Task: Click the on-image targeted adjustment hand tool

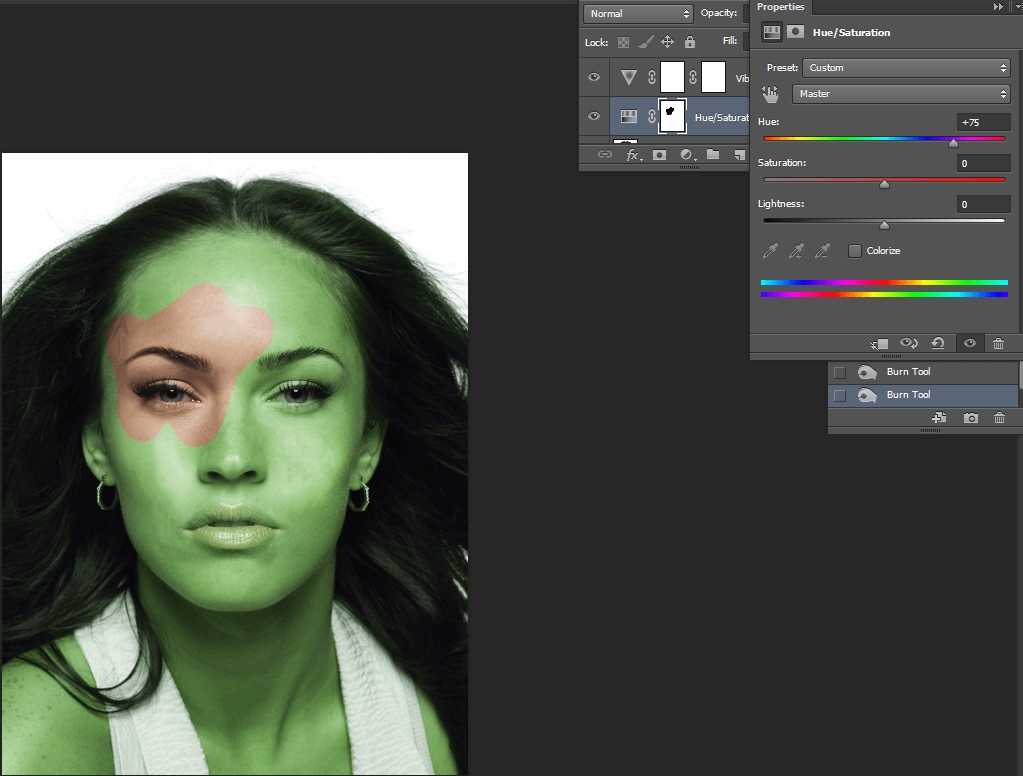Action: coord(770,94)
